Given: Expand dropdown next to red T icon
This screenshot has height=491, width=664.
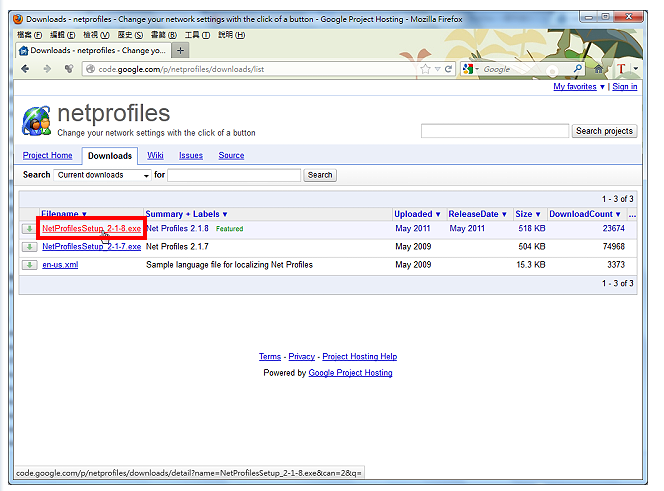Looking at the screenshot, I should tap(636, 69).
